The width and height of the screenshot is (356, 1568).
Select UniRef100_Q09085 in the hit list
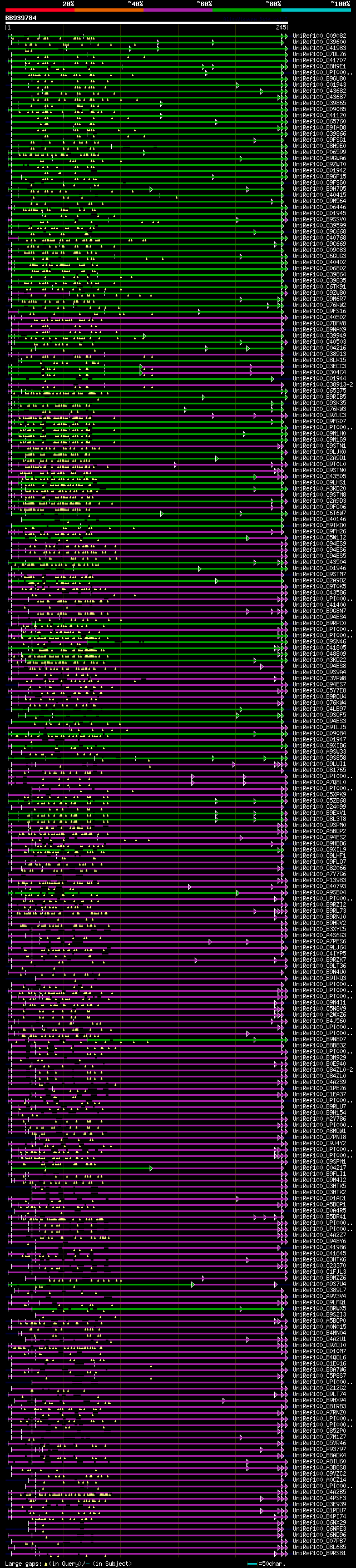[x=319, y=109]
